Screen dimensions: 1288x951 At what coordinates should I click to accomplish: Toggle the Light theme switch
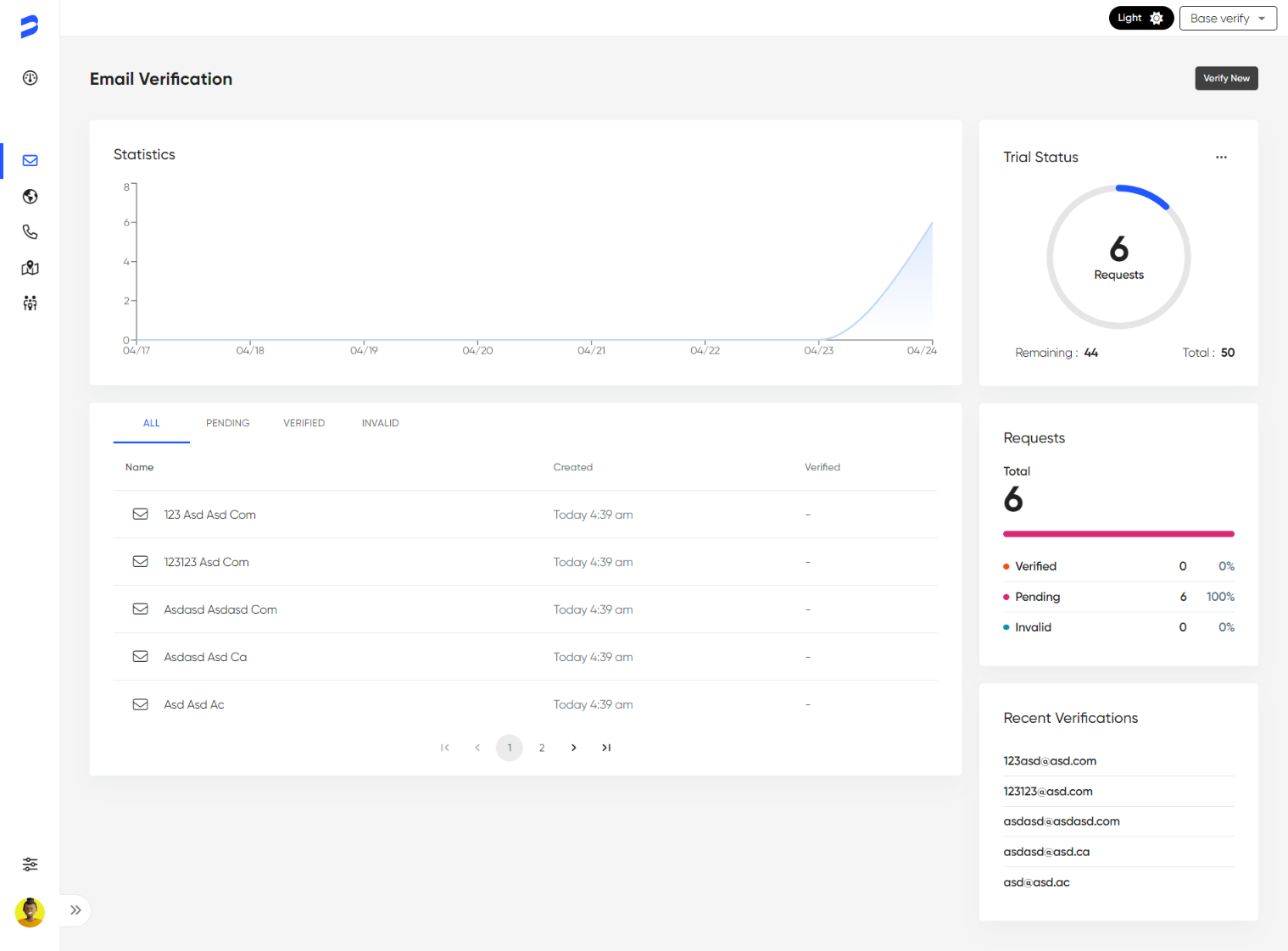(x=1140, y=18)
